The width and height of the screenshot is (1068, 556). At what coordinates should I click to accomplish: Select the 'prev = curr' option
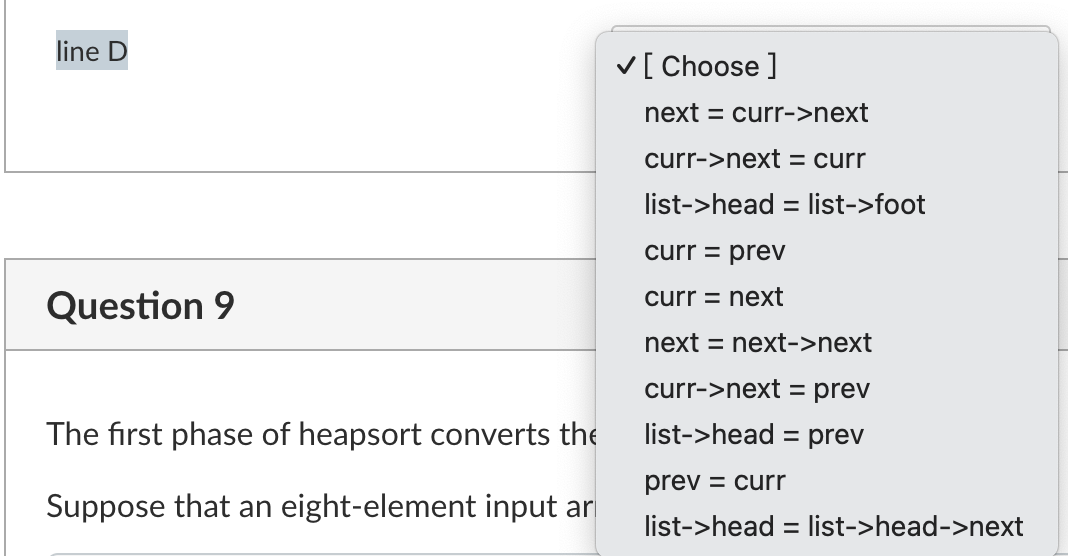(827, 480)
